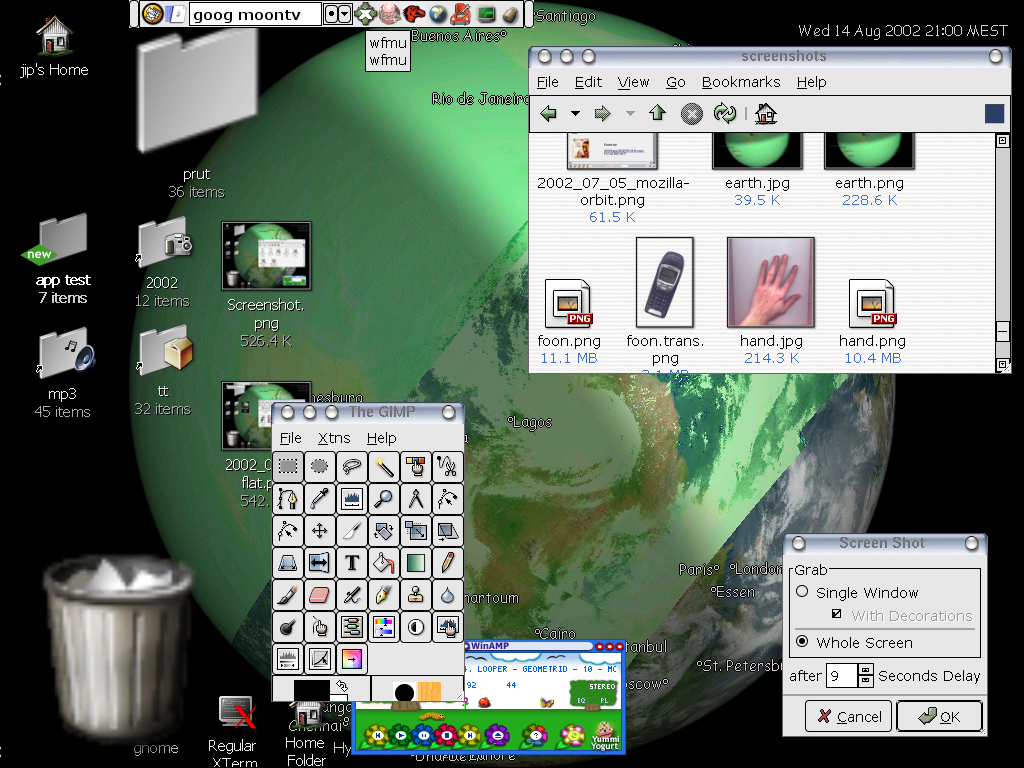
Task: Click the Home icon in file browser toolbar
Action: coord(766,114)
